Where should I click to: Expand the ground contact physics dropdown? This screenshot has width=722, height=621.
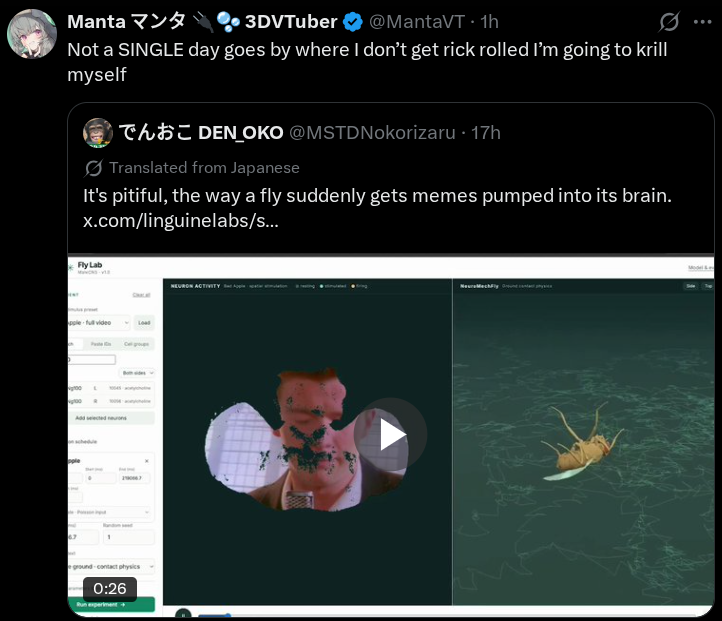point(111,567)
